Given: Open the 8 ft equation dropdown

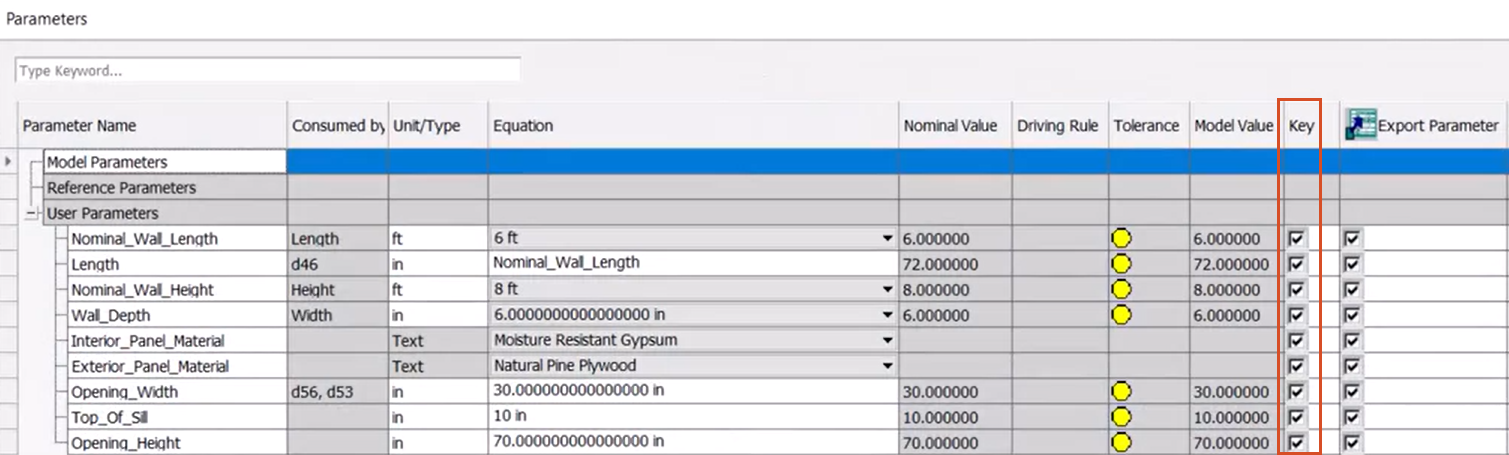Looking at the screenshot, I should [887, 290].
